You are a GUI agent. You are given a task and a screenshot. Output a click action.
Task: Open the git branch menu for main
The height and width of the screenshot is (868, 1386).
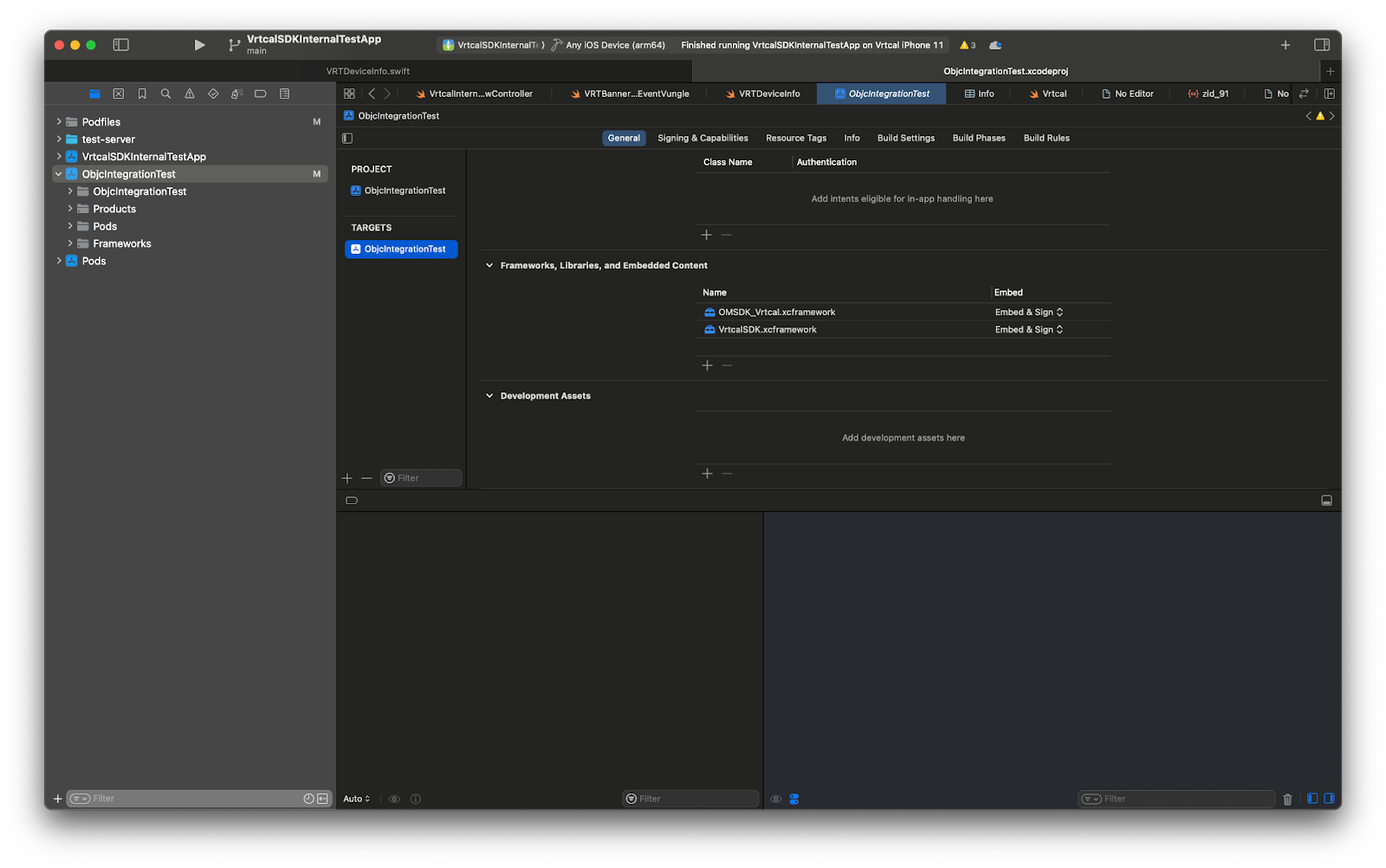click(234, 45)
